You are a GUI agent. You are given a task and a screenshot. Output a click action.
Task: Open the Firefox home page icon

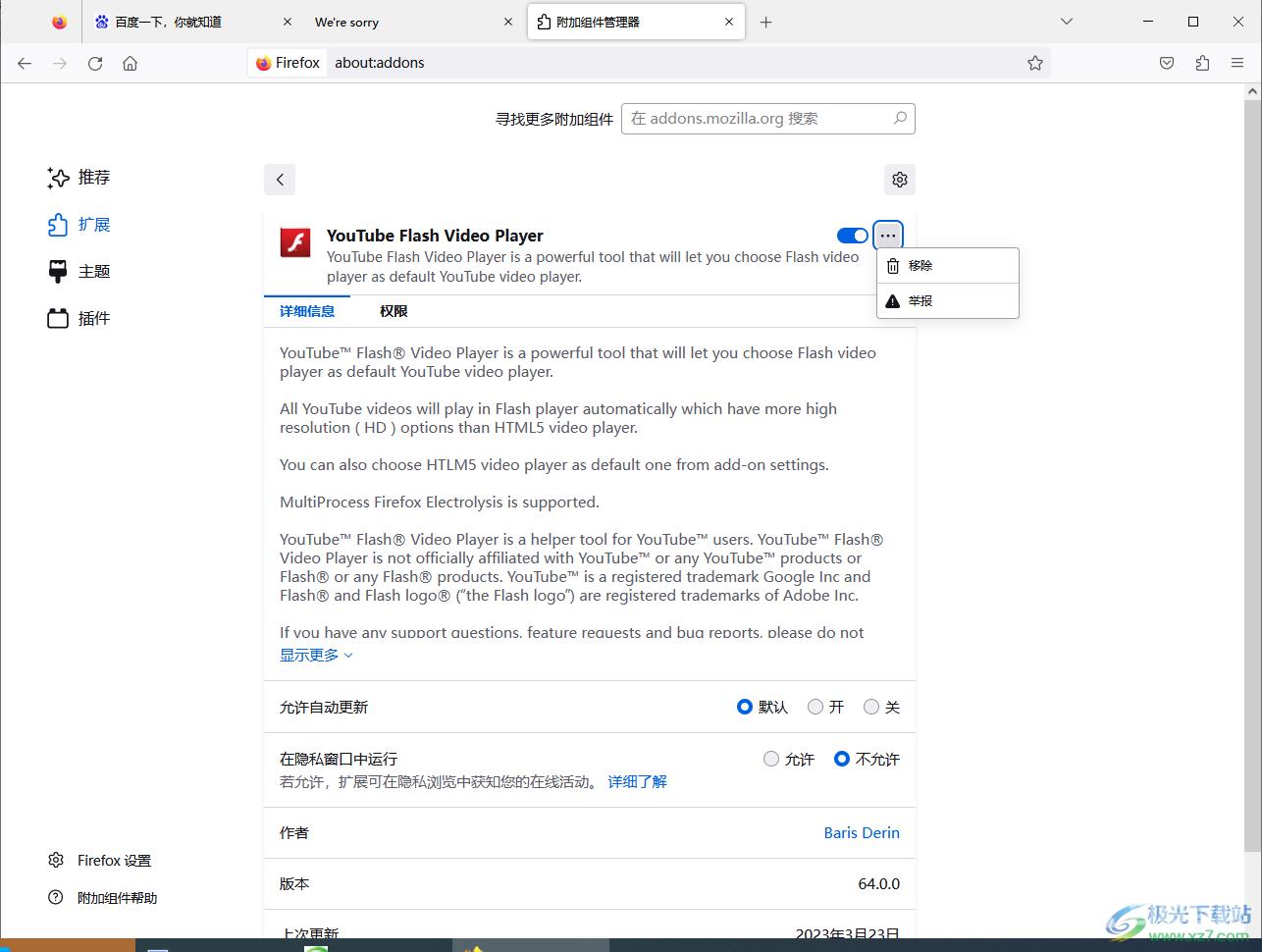130,63
